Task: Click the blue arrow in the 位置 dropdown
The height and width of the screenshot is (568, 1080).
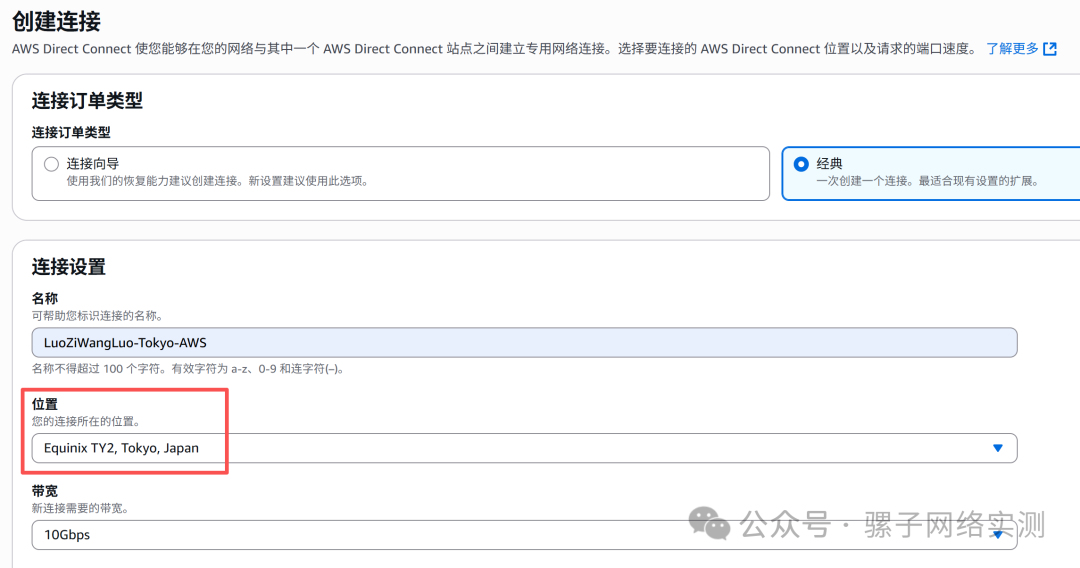Action: (x=997, y=448)
